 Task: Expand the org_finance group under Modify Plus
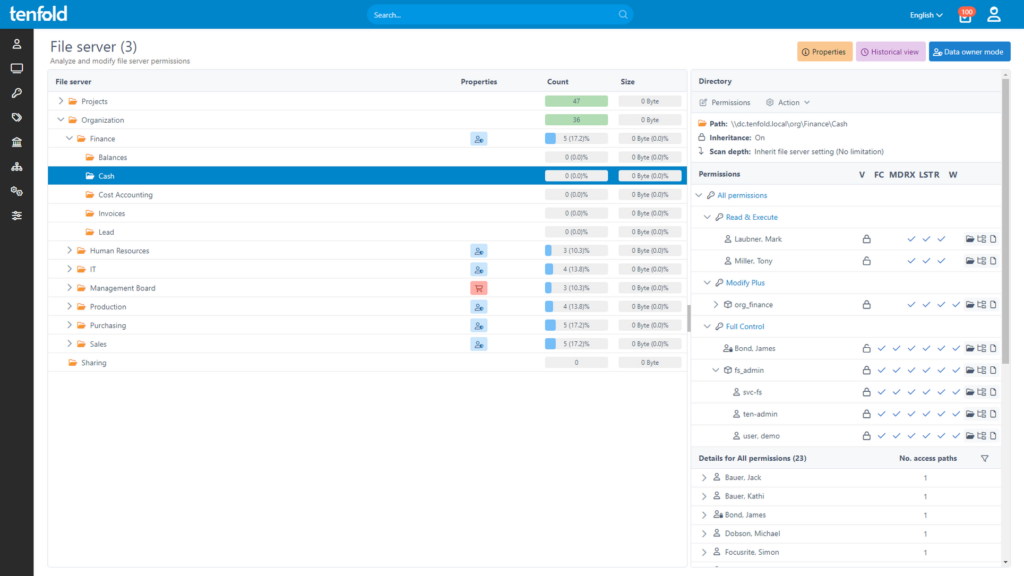coord(715,305)
